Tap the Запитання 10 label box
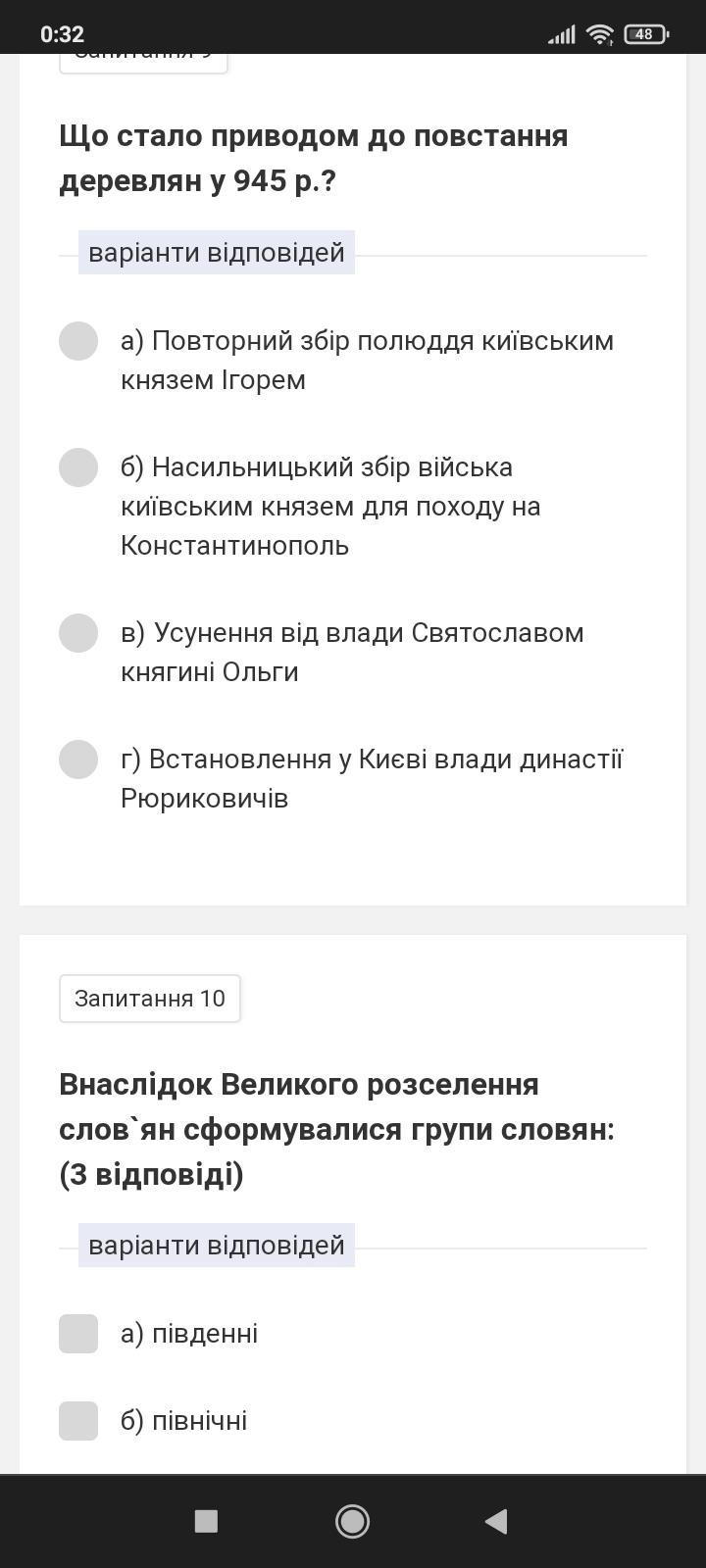The width and height of the screenshot is (706, 1568). [x=150, y=999]
